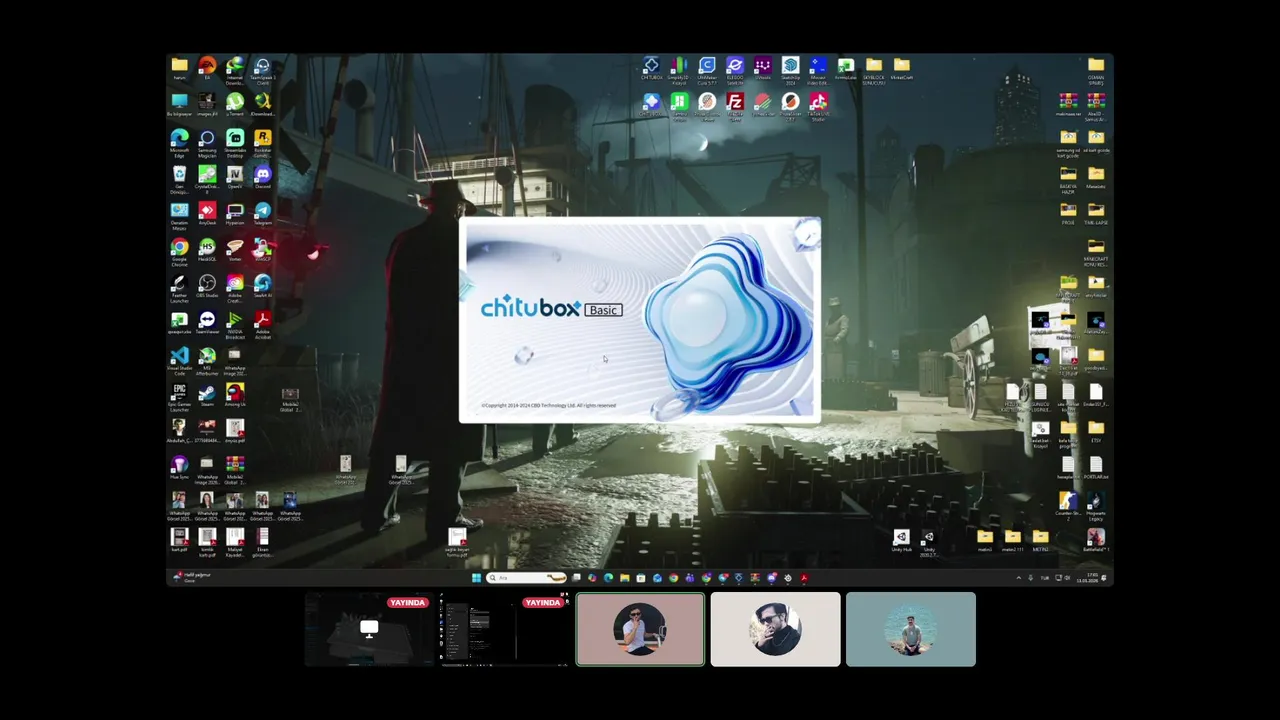Launch the Epic Games Launcher shortcut
This screenshot has width=1280, height=720.
click(x=179, y=396)
